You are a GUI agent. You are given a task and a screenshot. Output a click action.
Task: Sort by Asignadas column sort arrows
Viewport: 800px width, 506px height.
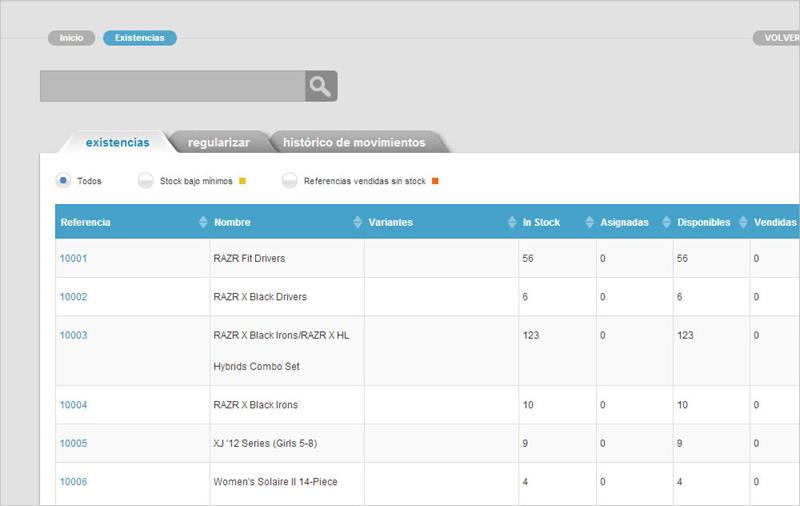pos(666,222)
